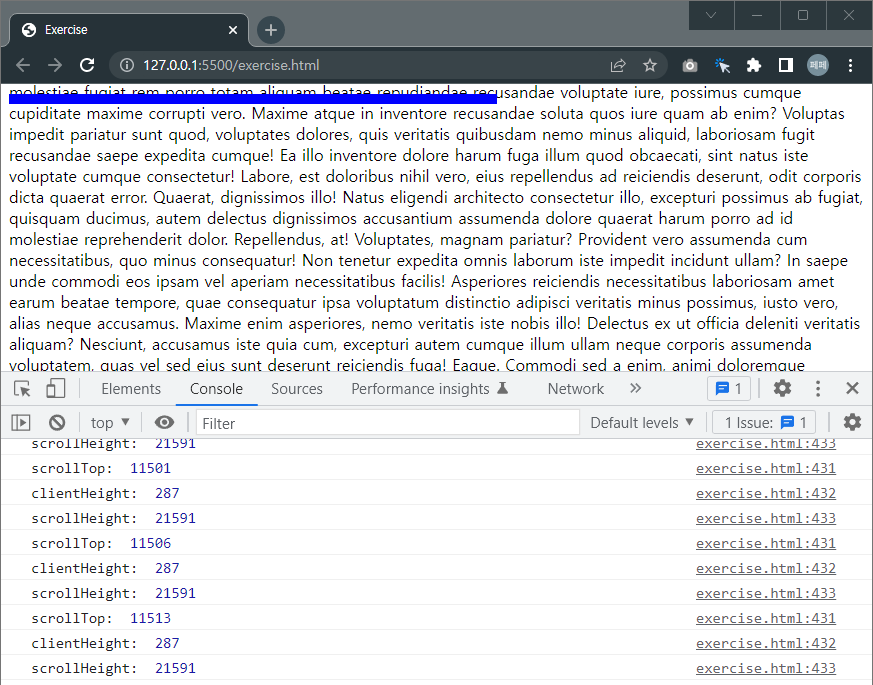Switch to Network panel
The width and height of the screenshot is (873, 685).
(x=576, y=389)
